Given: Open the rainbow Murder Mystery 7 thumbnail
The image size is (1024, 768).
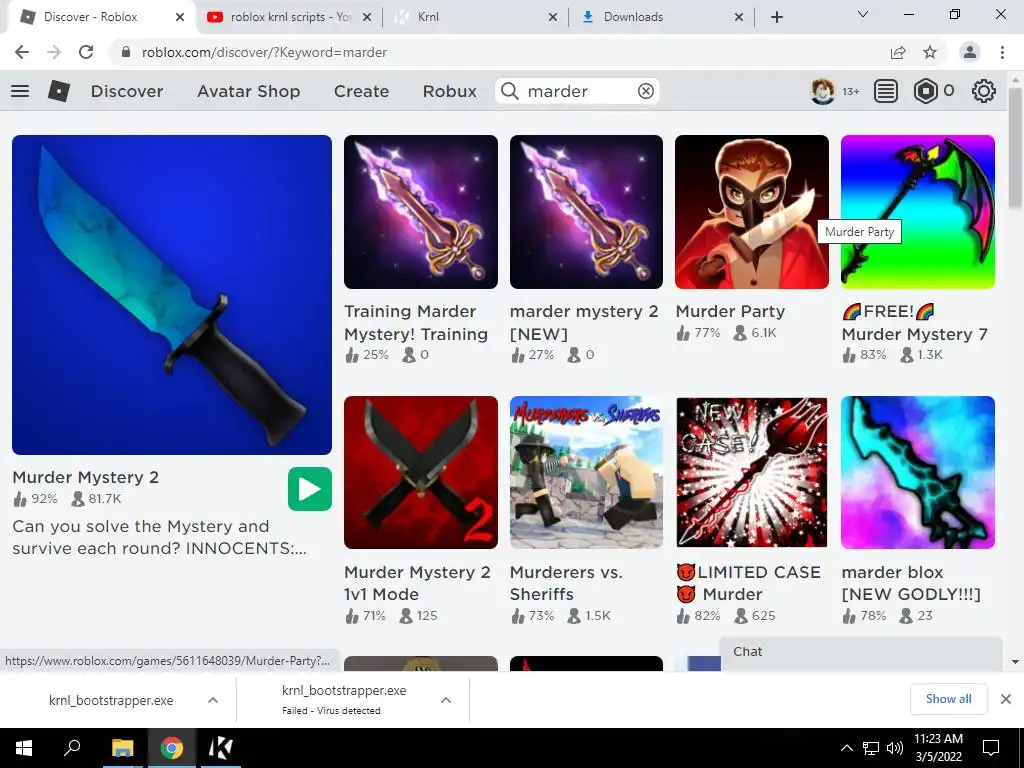Looking at the screenshot, I should [918, 212].
